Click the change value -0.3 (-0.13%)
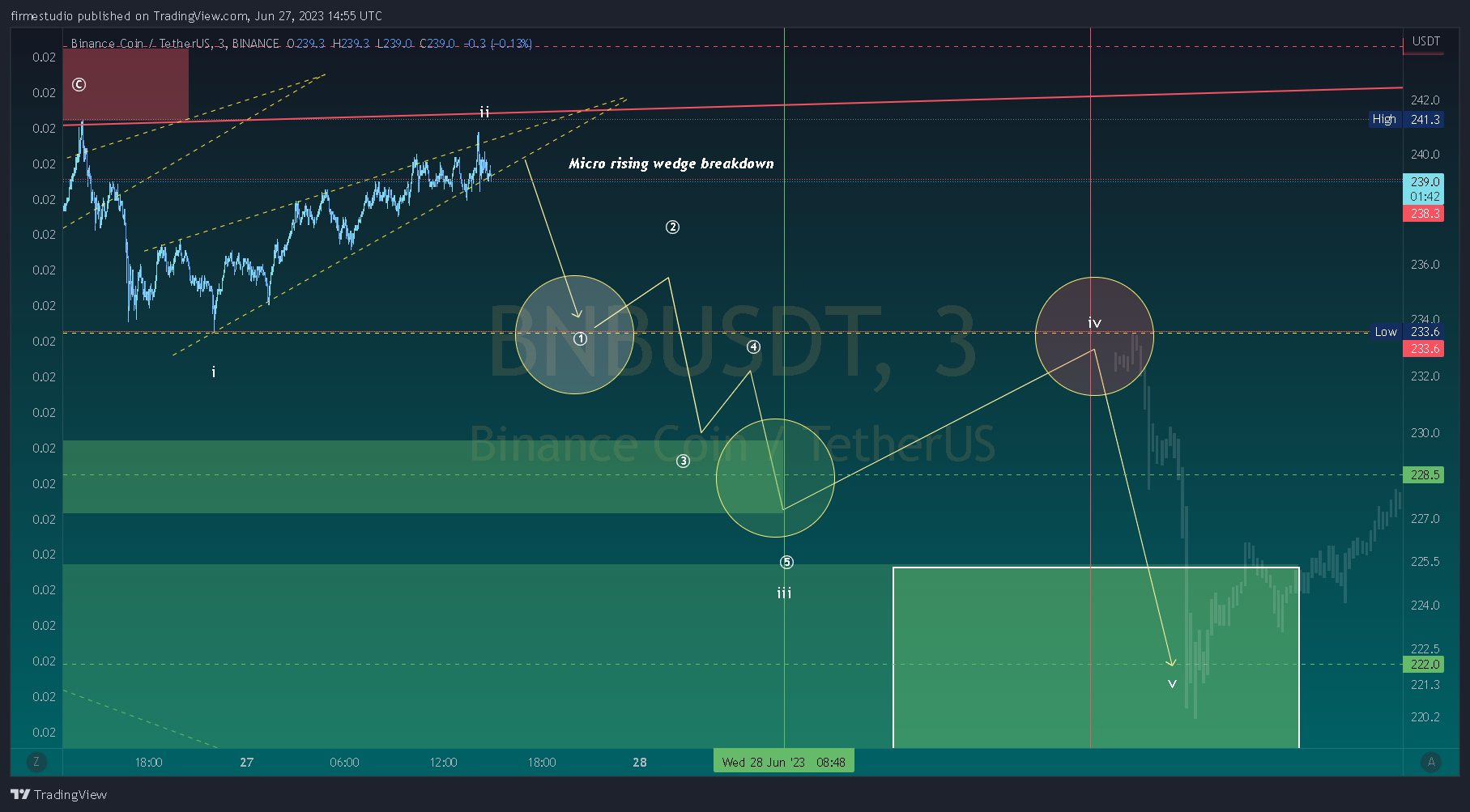This screenshot has height=812, width=1470. point(498,44)
